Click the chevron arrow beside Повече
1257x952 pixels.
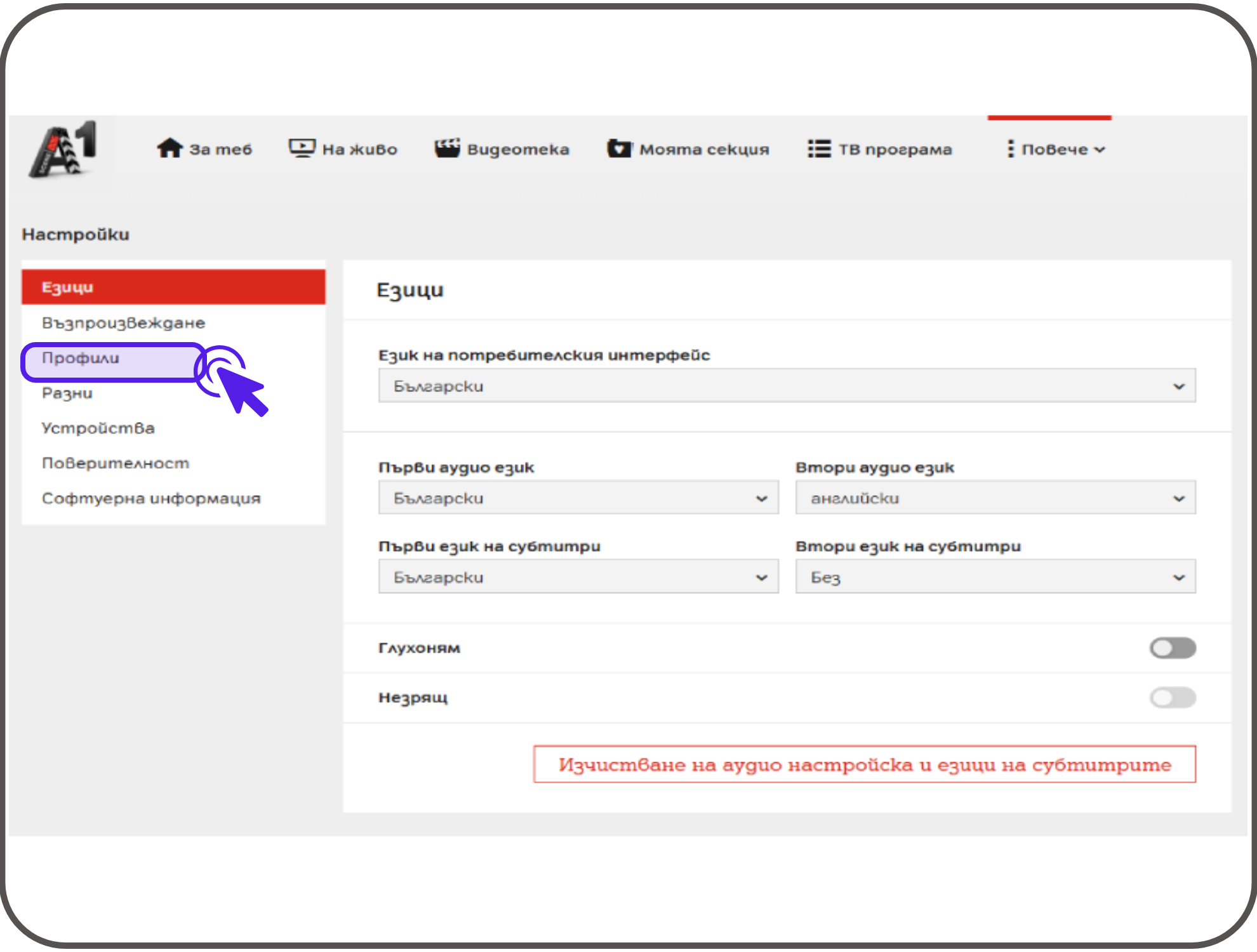pyautogui.click(x=1100, y=150)
